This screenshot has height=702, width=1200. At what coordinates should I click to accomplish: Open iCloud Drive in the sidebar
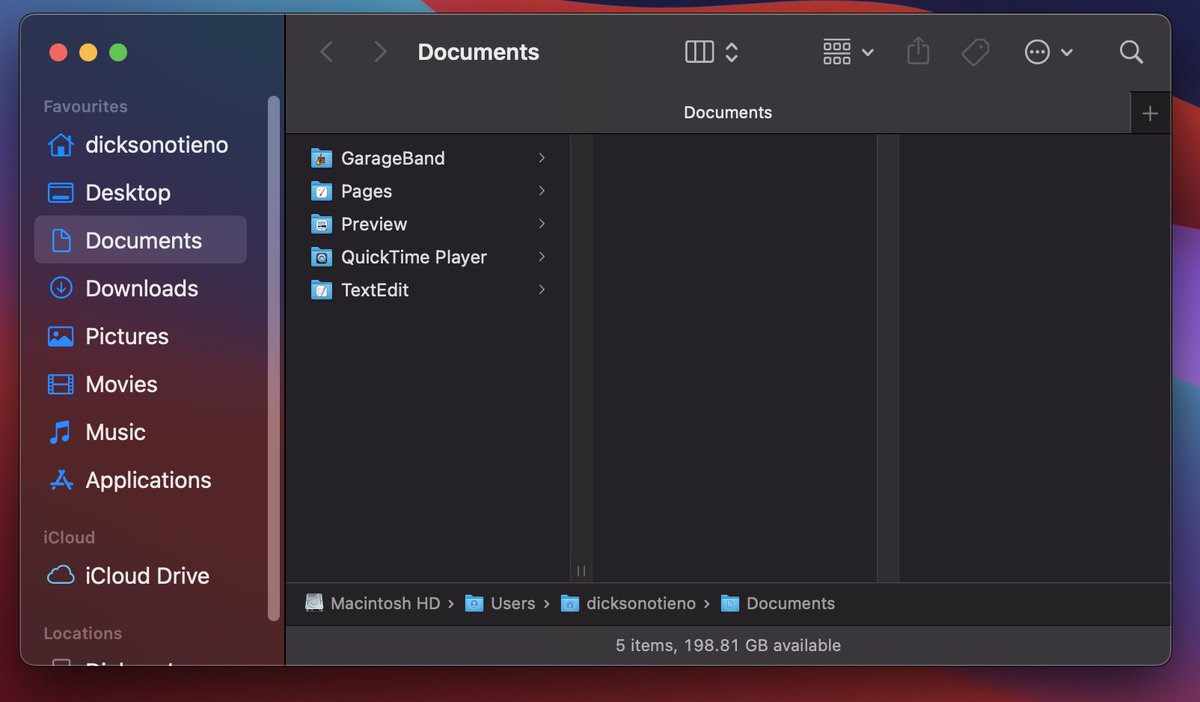pyautogui.click(x=140, y=576)
